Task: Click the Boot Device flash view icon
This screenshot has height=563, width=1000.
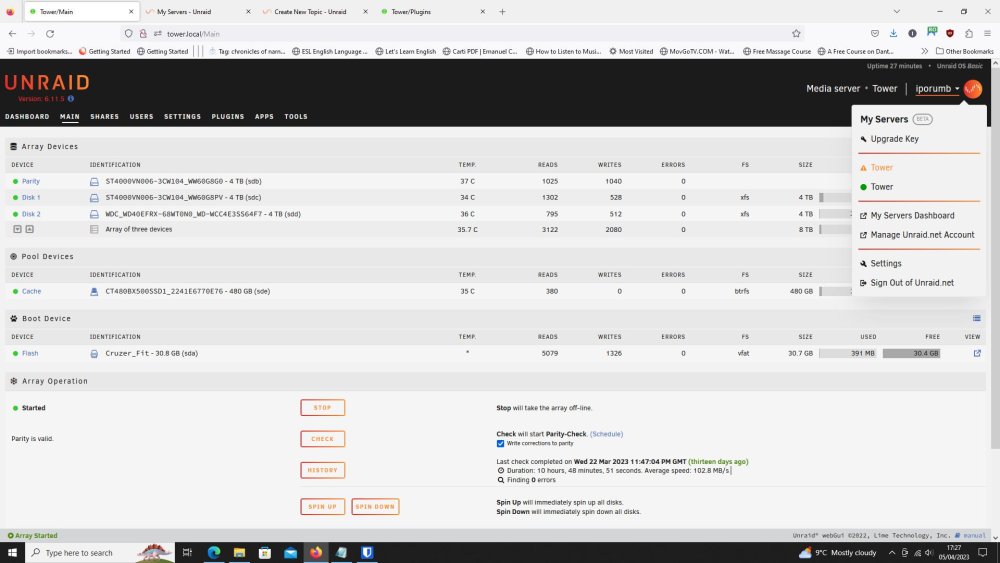Action: [976, 353]
